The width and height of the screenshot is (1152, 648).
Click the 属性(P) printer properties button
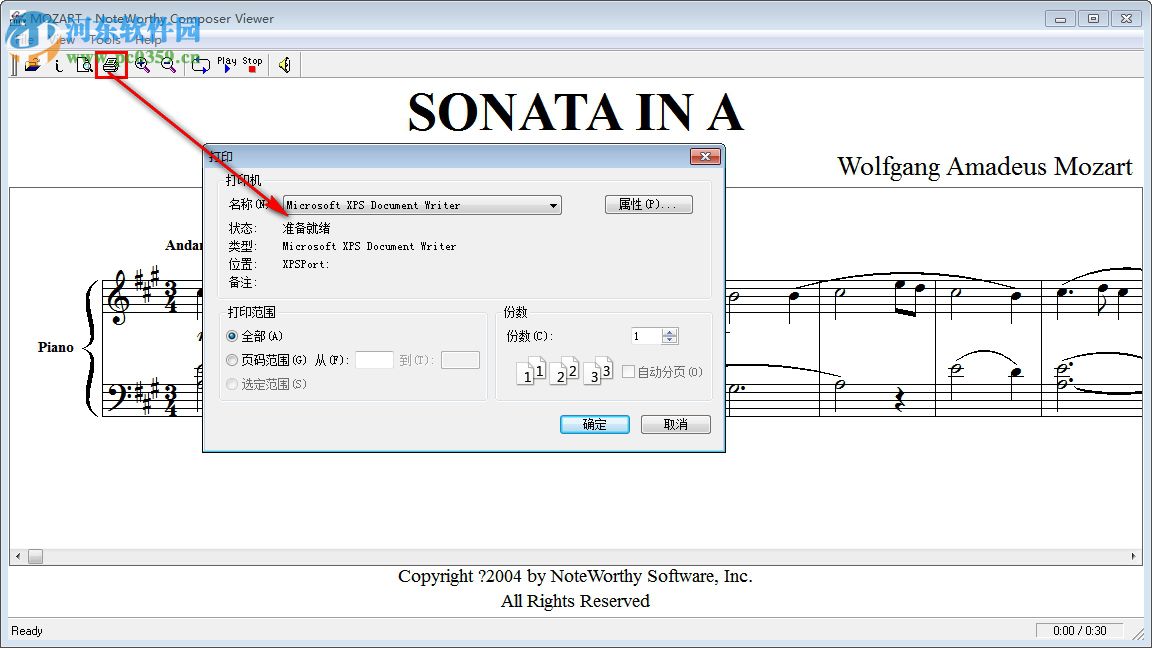coord(648,204)
